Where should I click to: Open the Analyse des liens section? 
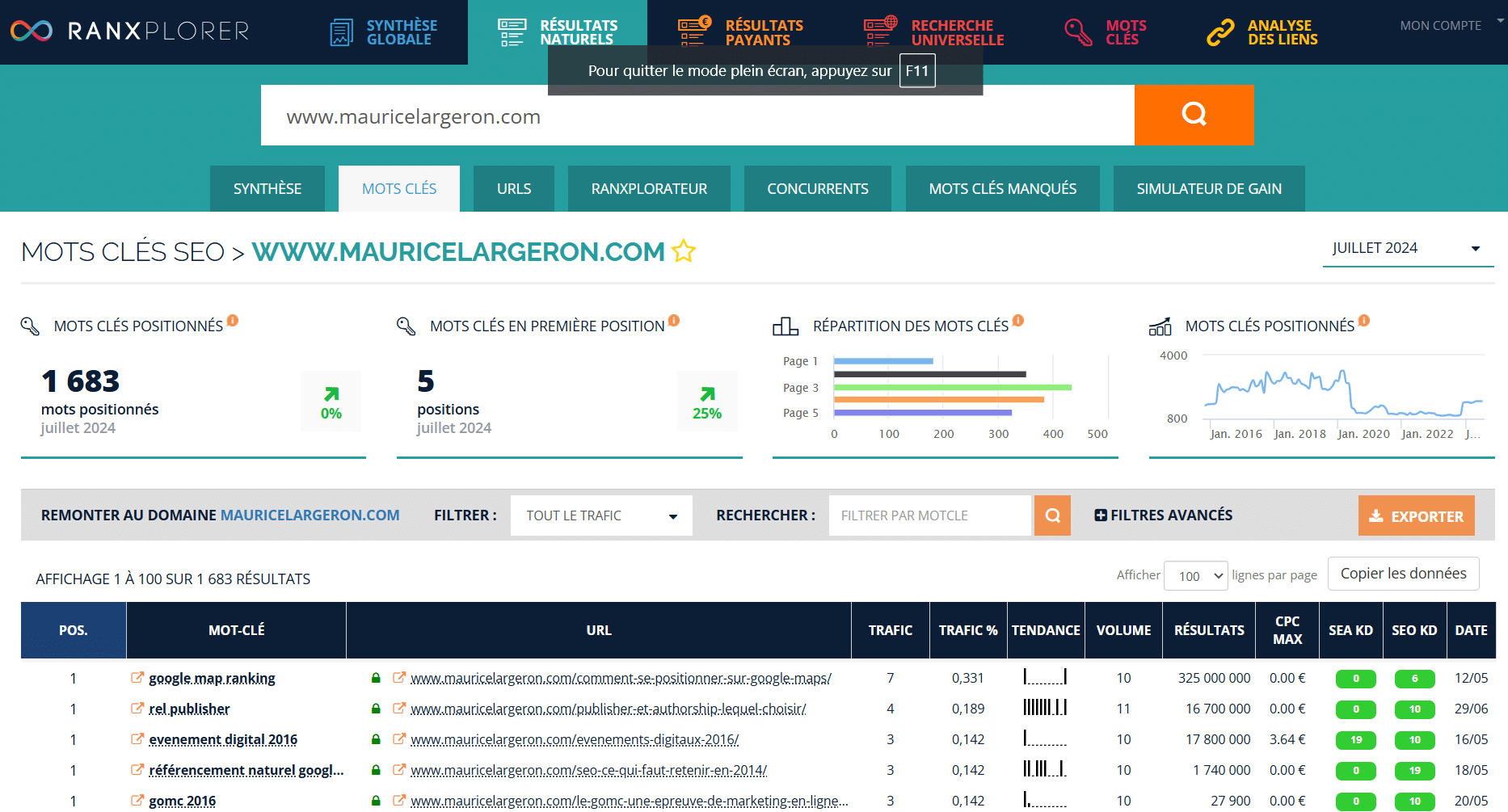(x=1262, y=32)
